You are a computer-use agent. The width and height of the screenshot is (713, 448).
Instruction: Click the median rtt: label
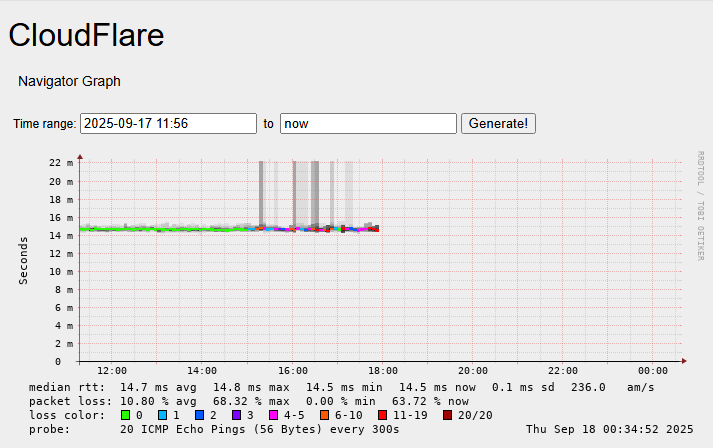pos(67,388)
